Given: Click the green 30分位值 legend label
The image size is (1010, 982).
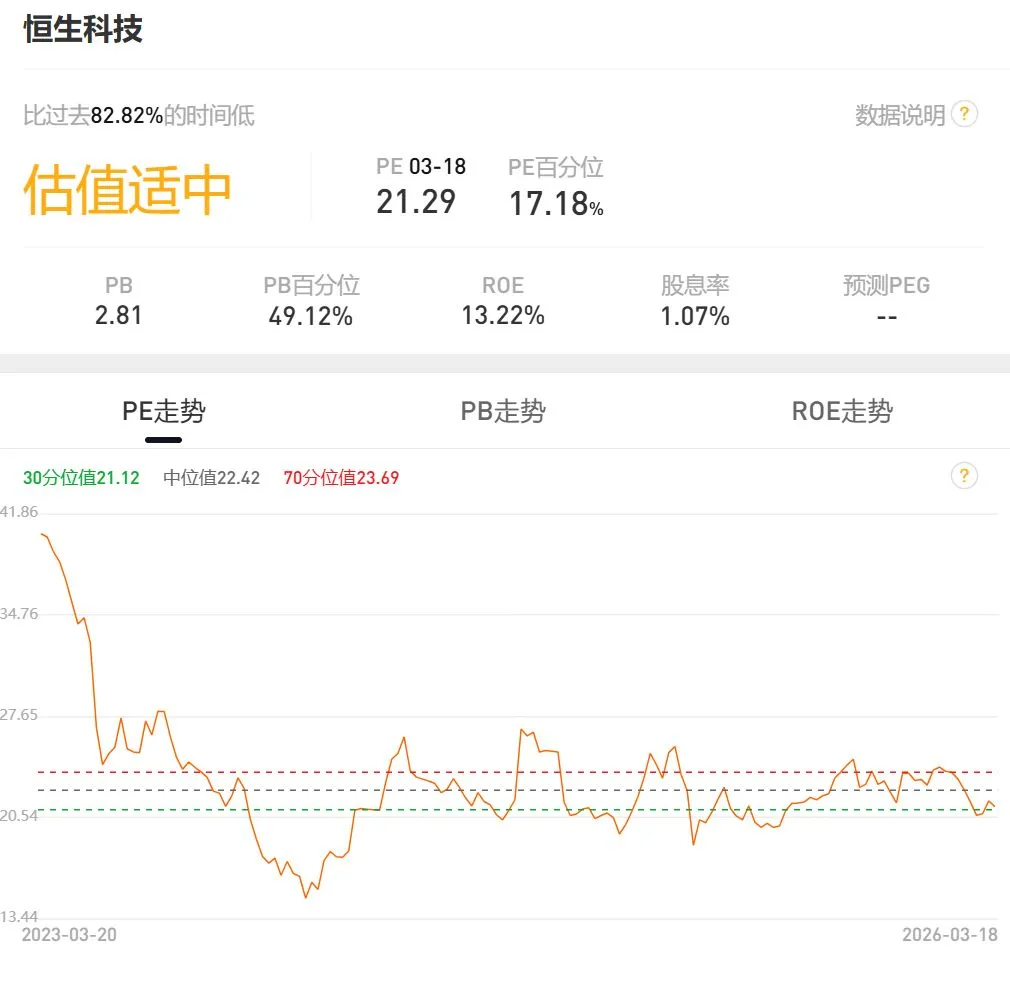Looking at the screenshot, I should tap(81, 478).
